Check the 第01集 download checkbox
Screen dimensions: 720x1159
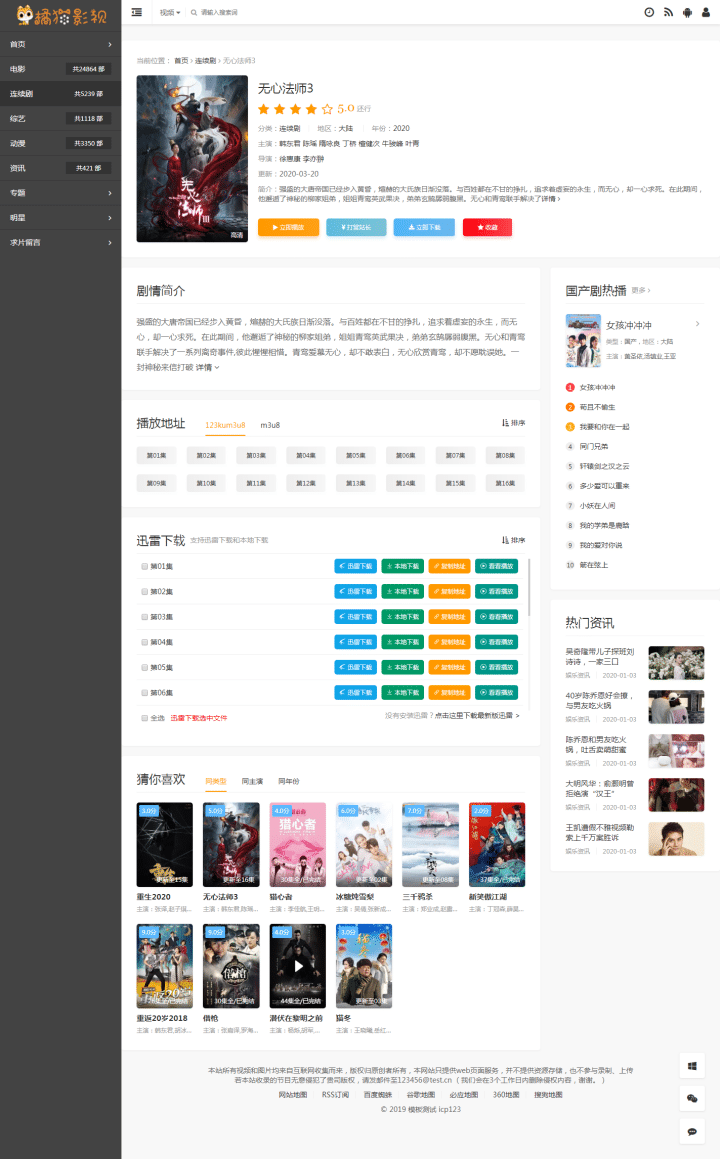pyautogui.click(x=145, y=566)
